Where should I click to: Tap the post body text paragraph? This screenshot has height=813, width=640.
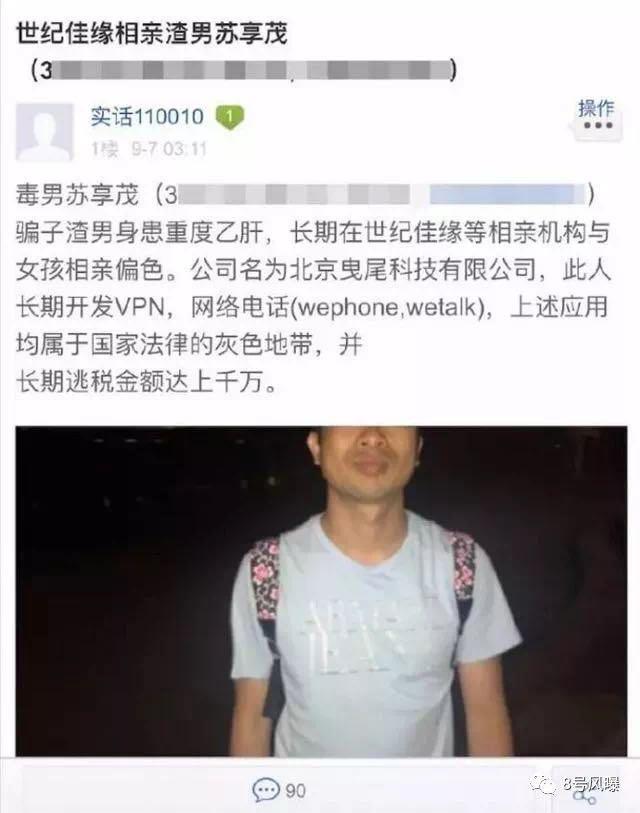coord(313,289)
